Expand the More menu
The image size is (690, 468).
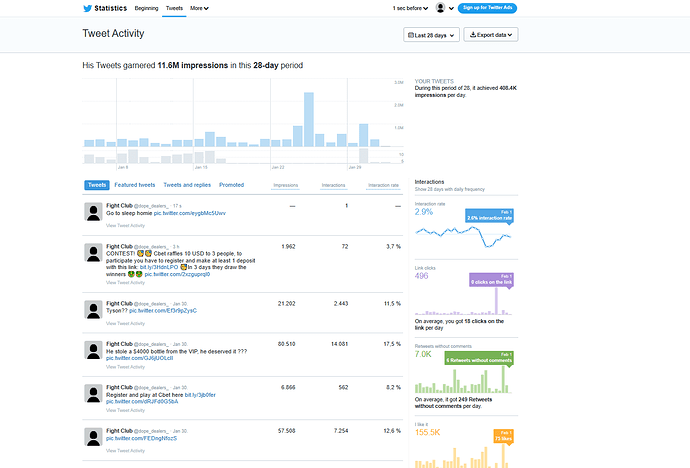199,8
